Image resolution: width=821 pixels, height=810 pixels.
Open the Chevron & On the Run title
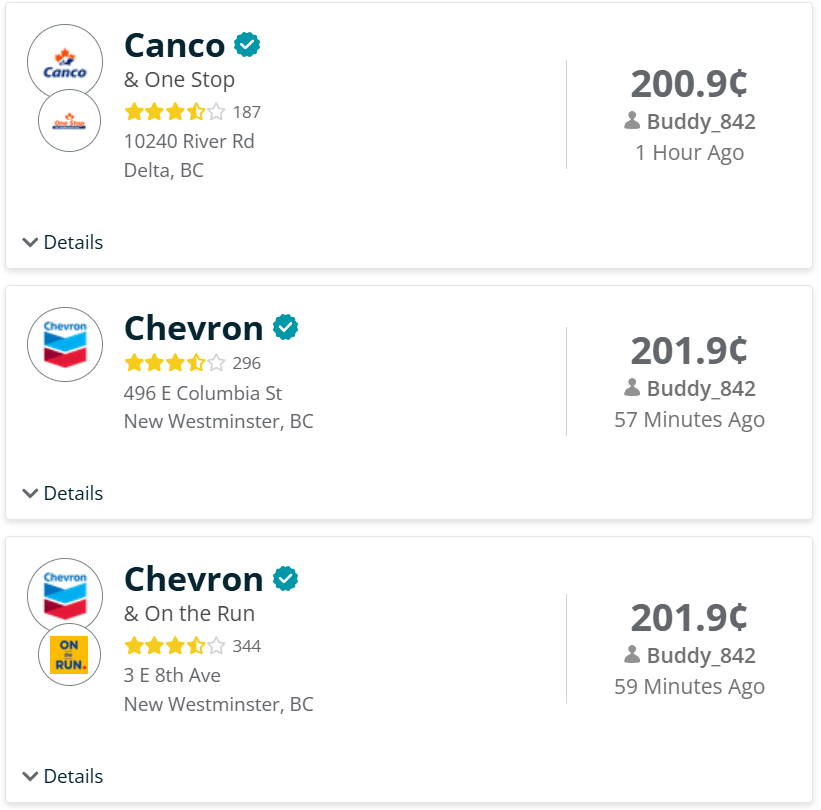[193, 579]
